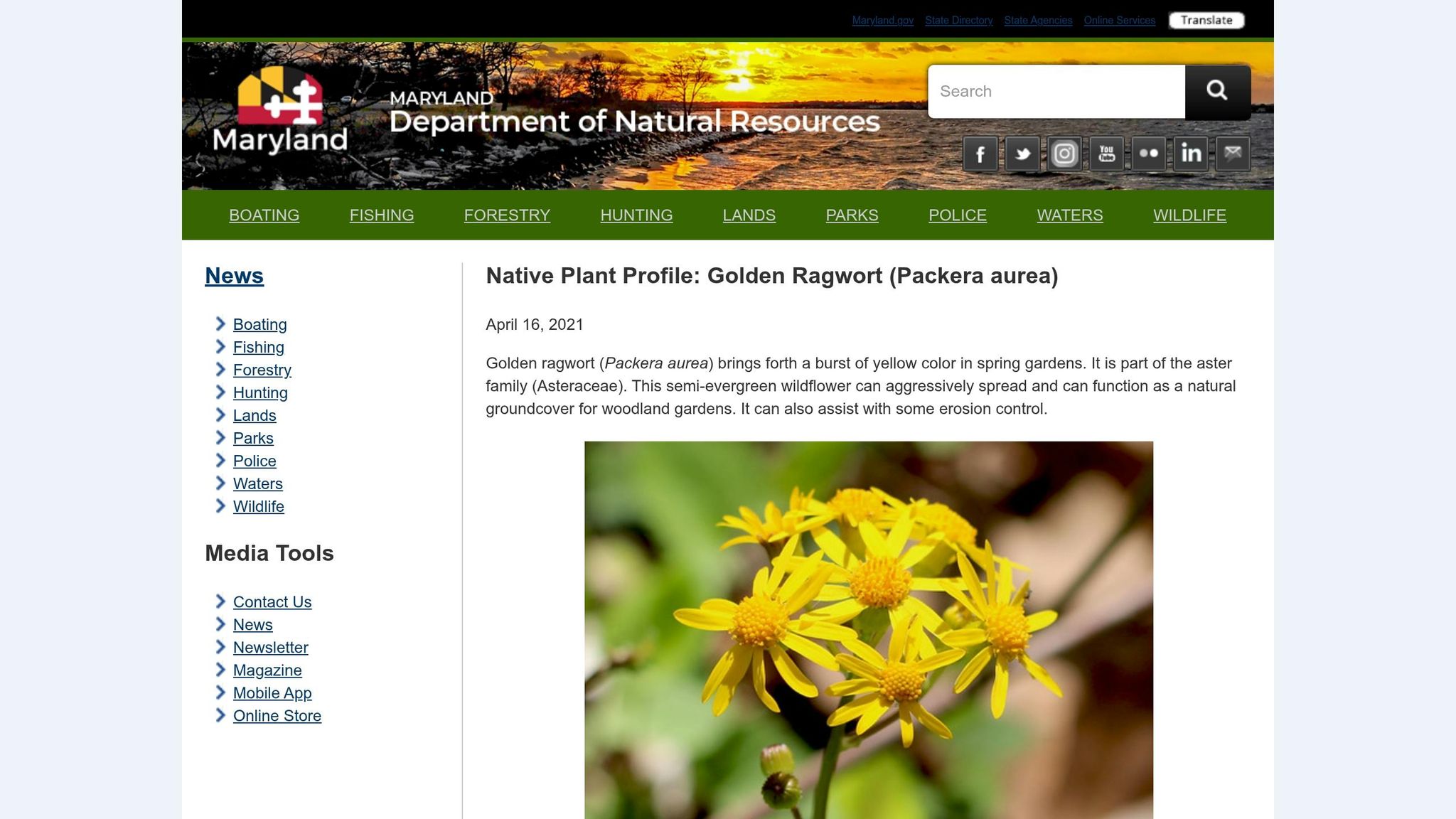The width and height of the screenshot is (1456, 819).
Task: Open the LinkedIn social icon
Action: point(1191,154)
